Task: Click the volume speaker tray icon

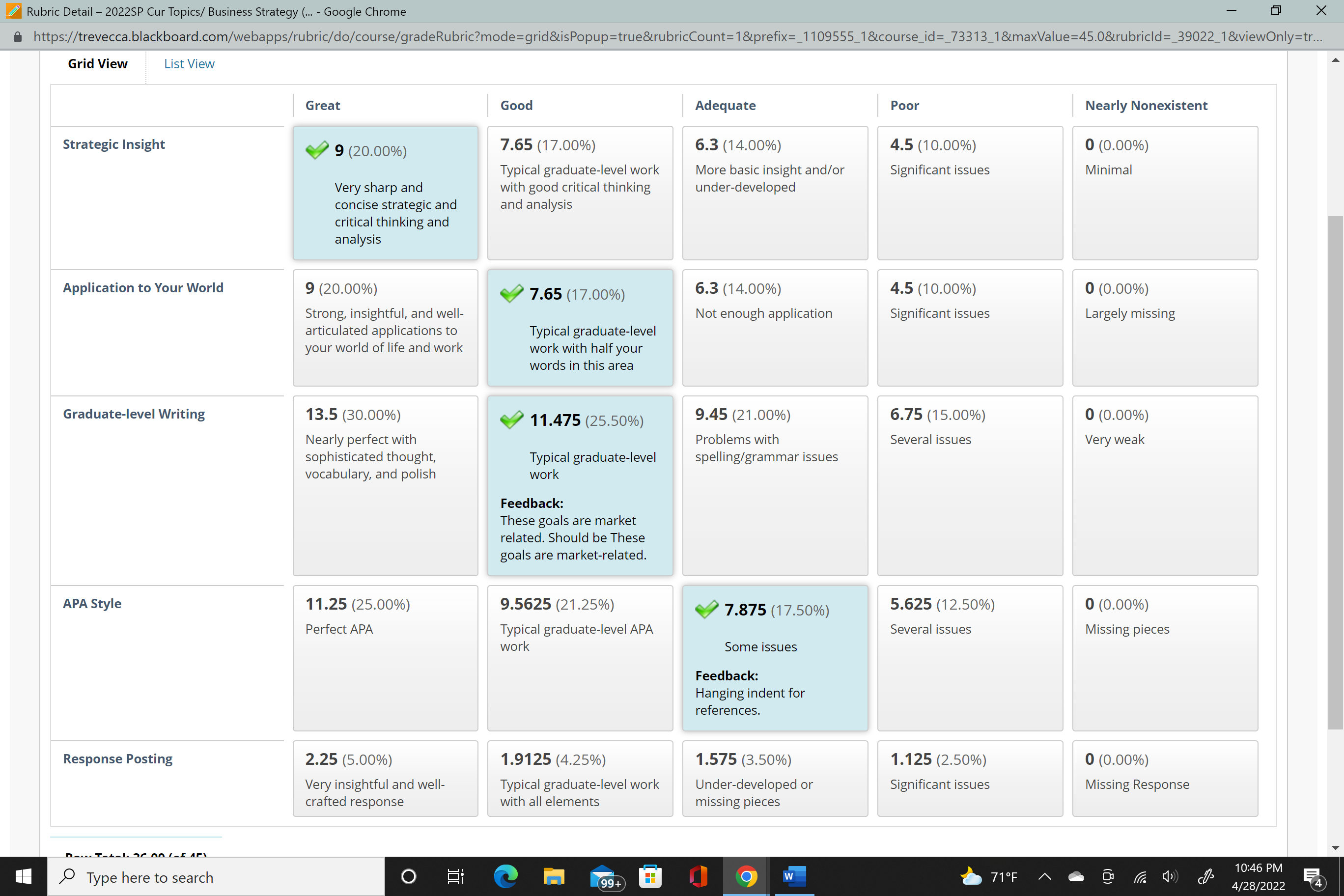Action: click(1170, 876)
